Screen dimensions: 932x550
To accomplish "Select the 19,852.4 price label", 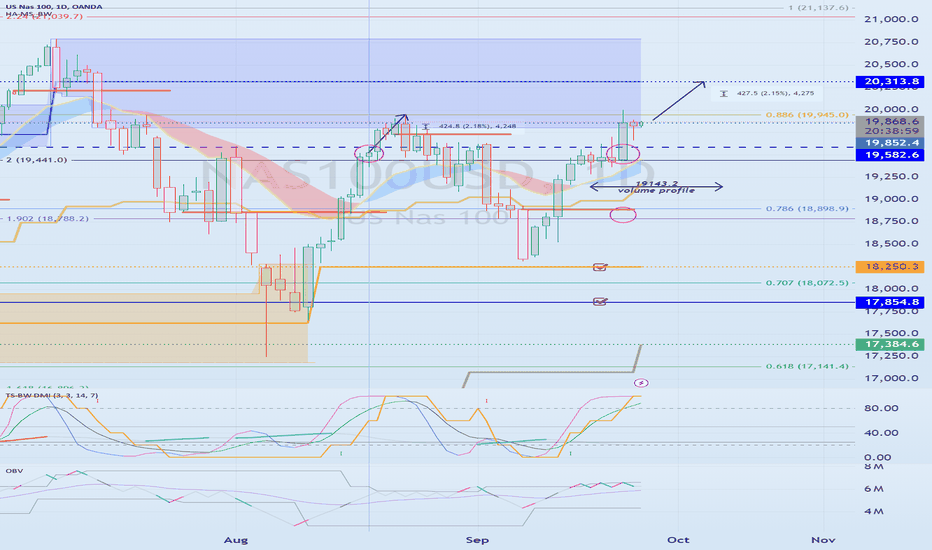I will pyautogui.click(x=890, y=143).
